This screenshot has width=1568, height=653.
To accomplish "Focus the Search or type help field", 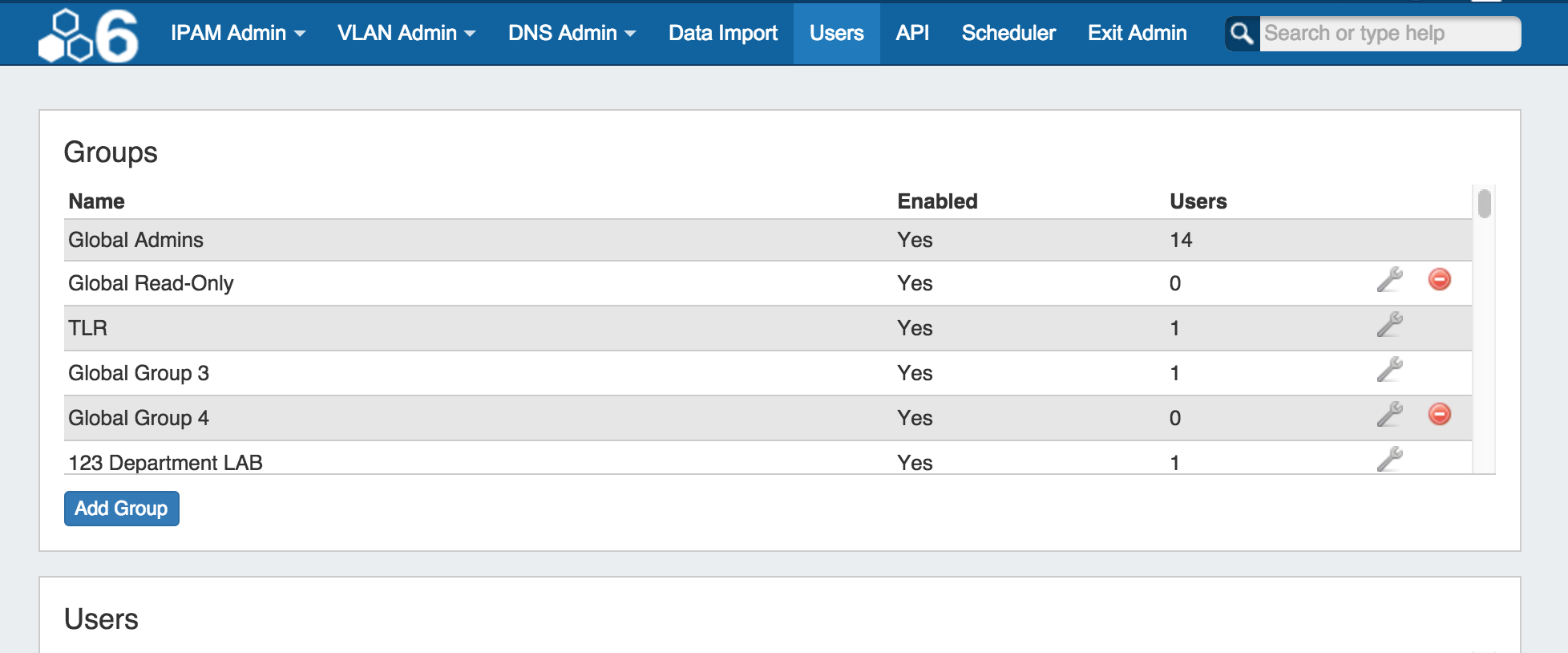I will [x=1388, y=34].
